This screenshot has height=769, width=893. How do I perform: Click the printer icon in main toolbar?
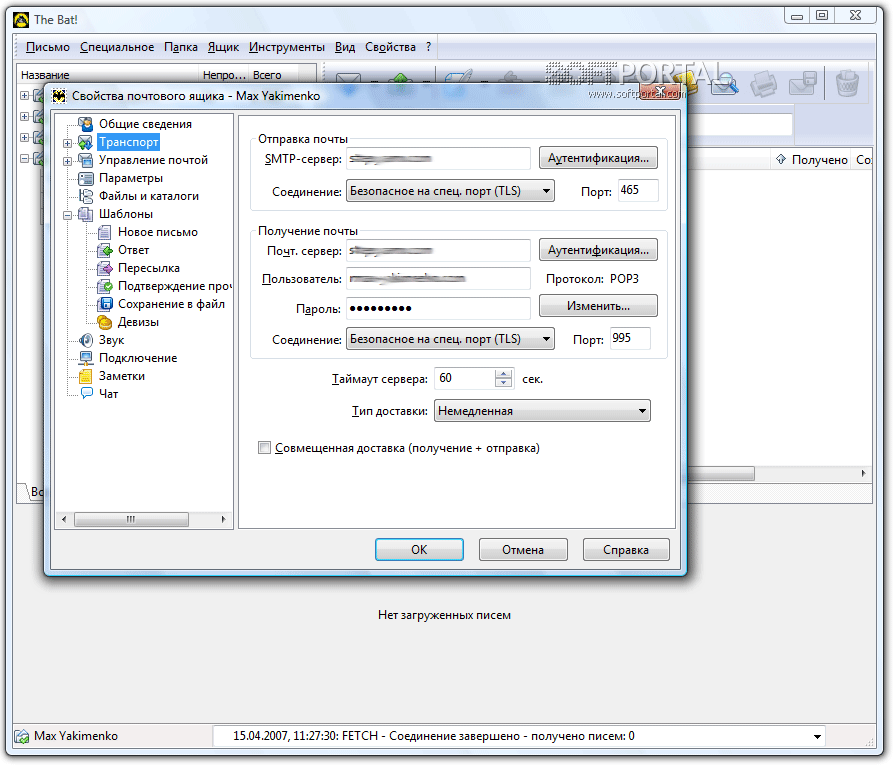click(763, 84)
